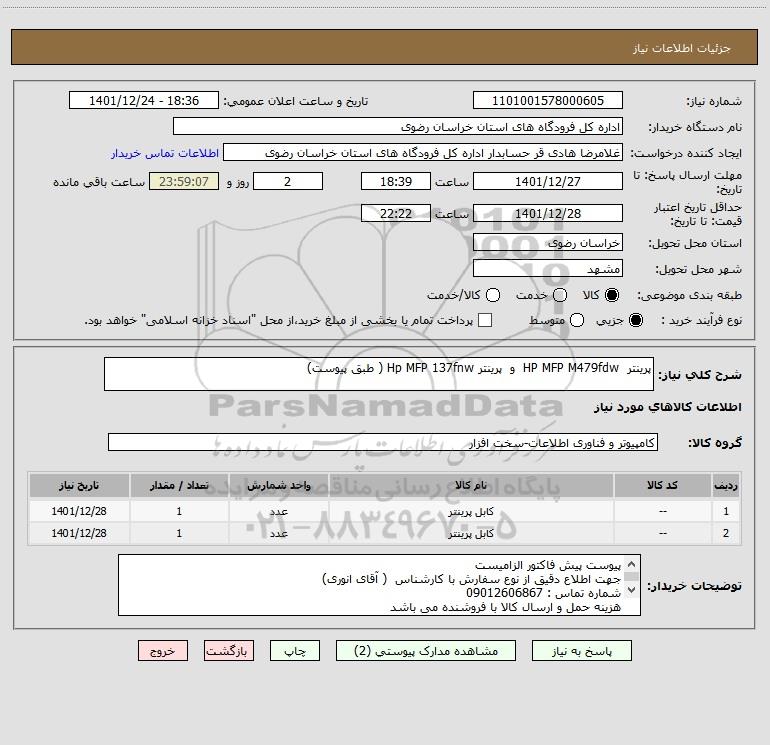Click the validity time field 22:22
The width and height of the screenshot is (770, 745).
click(x=396, y=214)
